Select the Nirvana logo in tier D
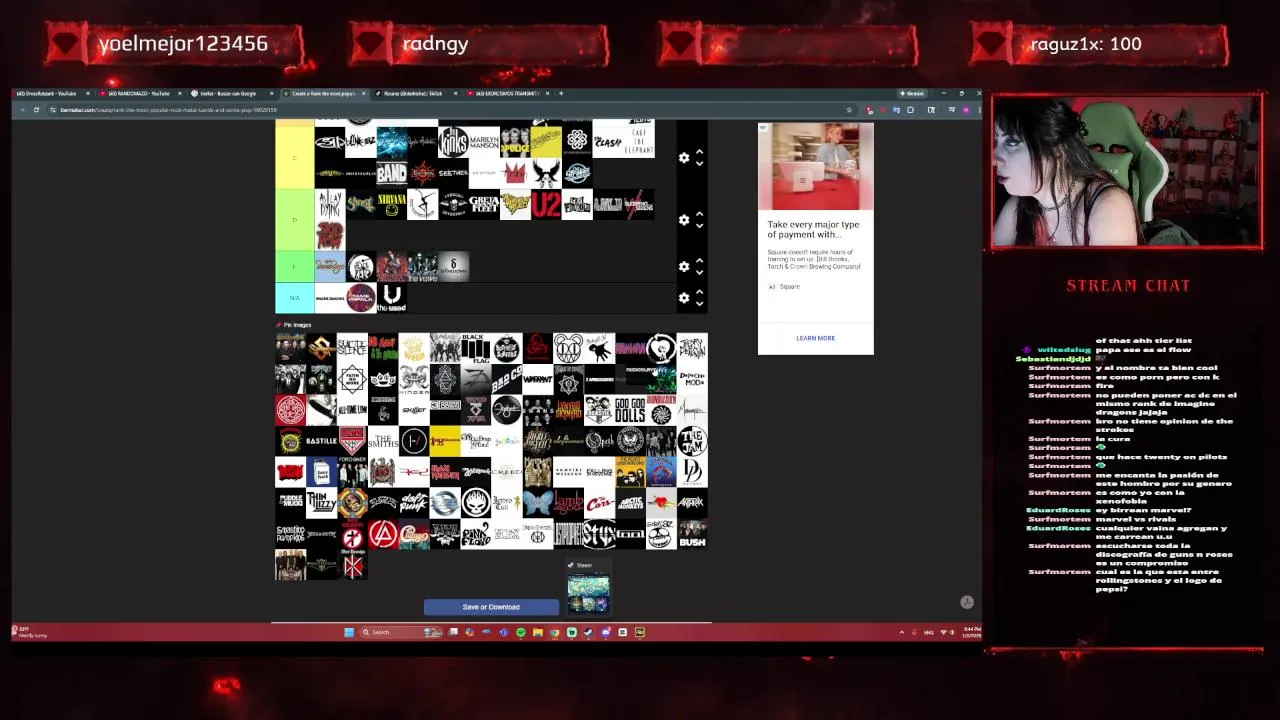The width and height of the screenshot is (1280, 720). pyautogui.click(x=392, y=204)
